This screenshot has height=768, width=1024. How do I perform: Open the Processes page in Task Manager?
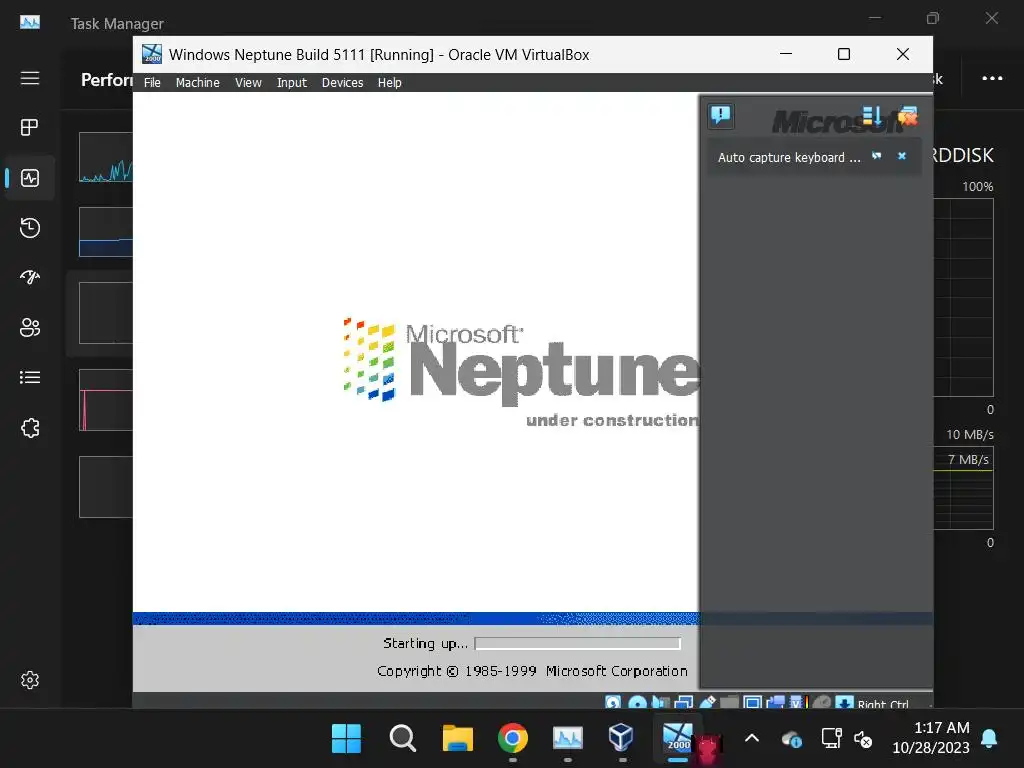30,127
